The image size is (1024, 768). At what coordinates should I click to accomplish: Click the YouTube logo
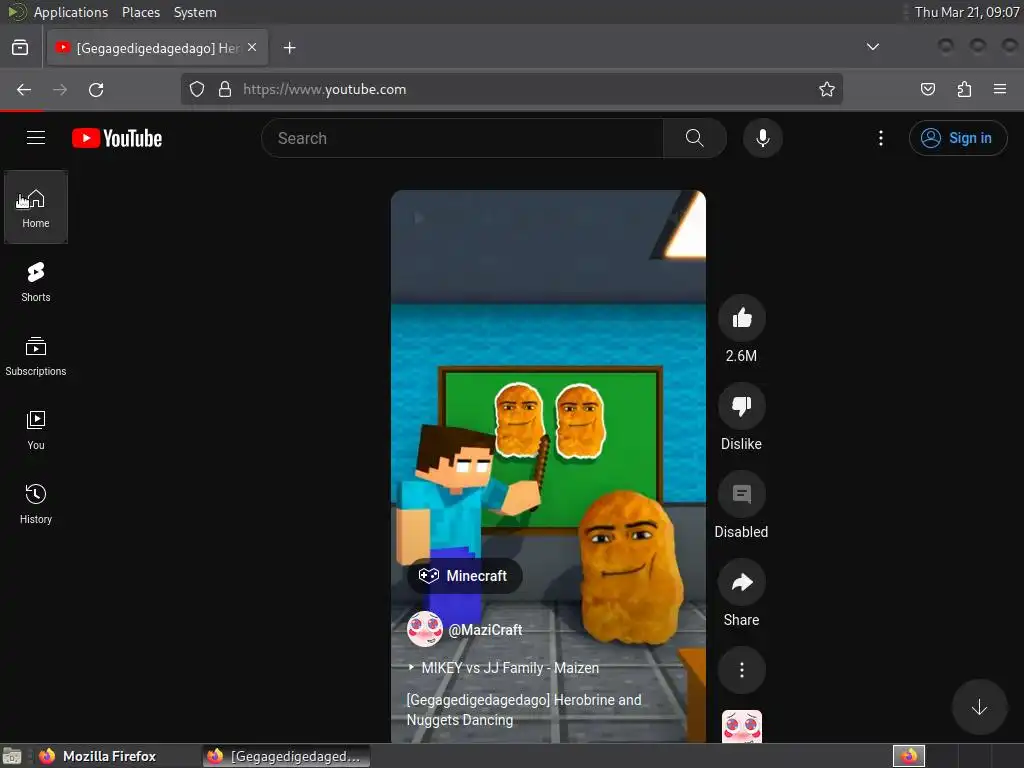coord(117,138)
